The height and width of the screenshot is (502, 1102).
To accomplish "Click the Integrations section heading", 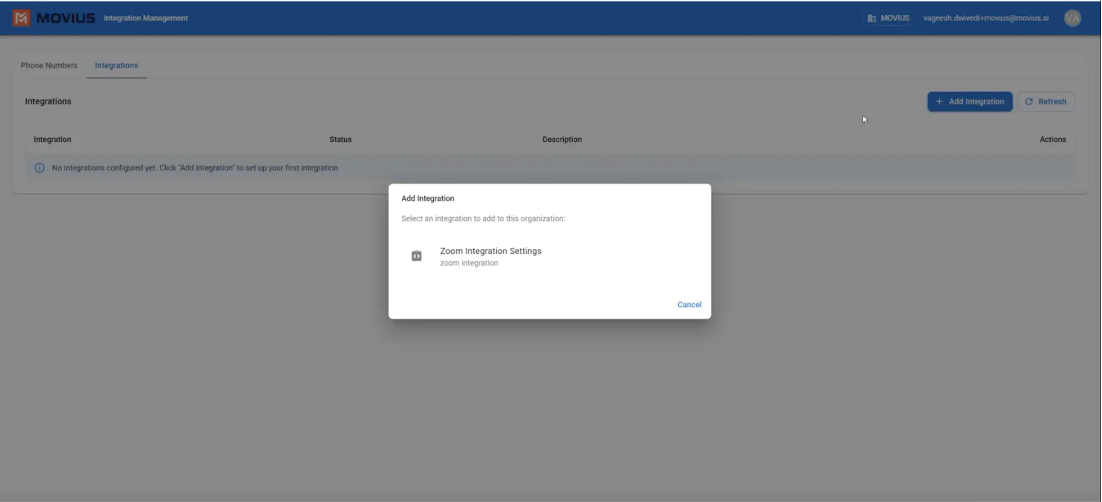I will pos(48,101).
